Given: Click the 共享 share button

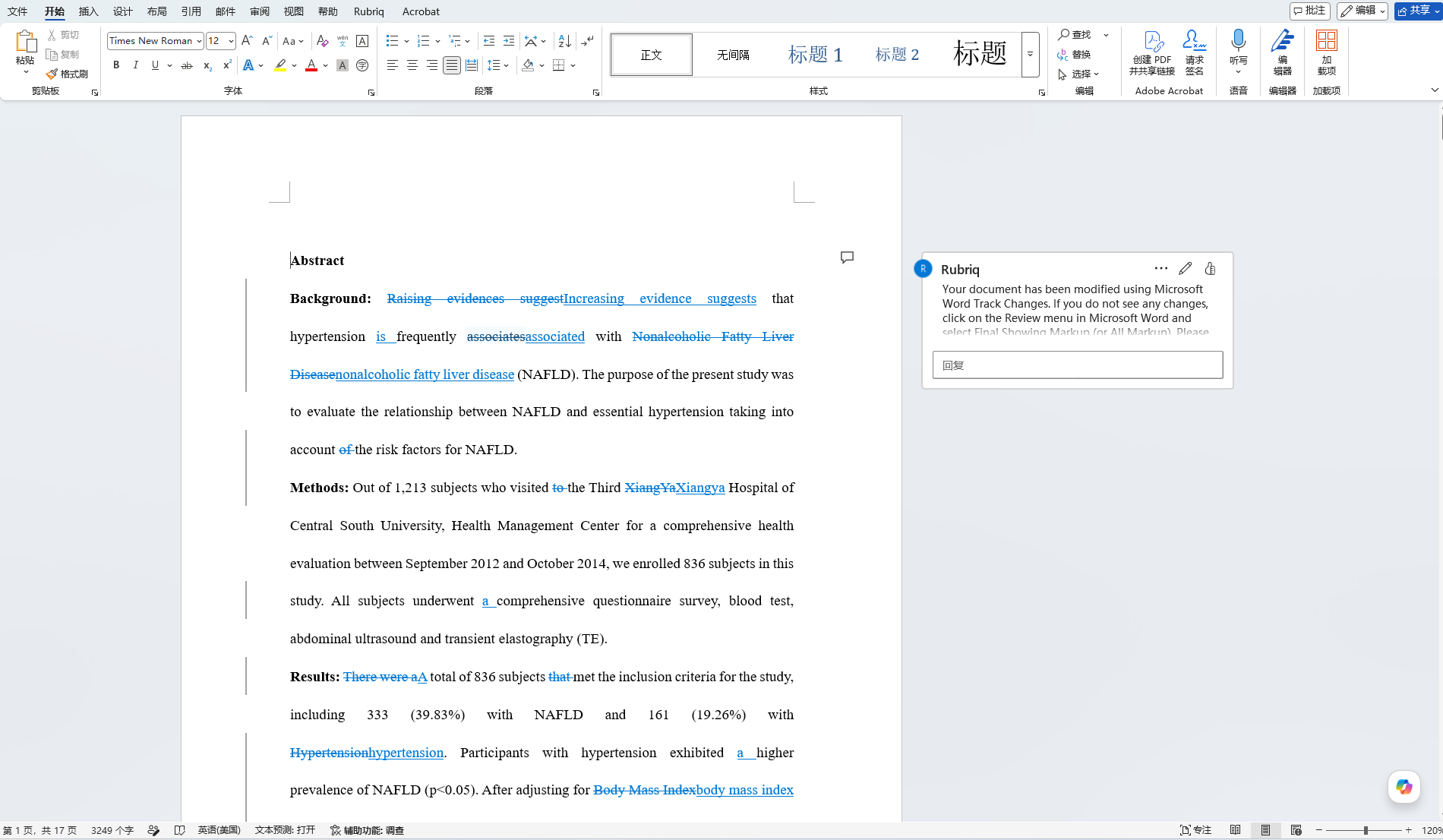Looking at the screenshot, I should coord(1417,11).
